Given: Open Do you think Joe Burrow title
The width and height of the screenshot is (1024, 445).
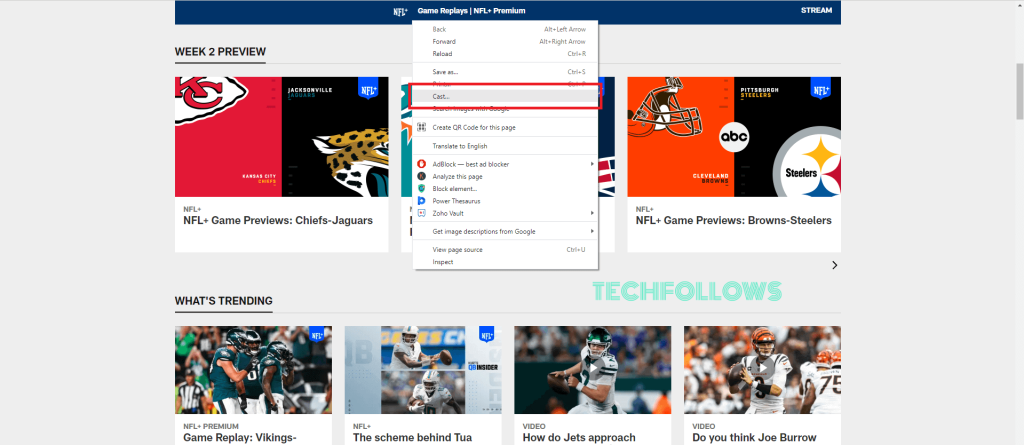Looking at the screenshot, I should [x=754, y=438].
